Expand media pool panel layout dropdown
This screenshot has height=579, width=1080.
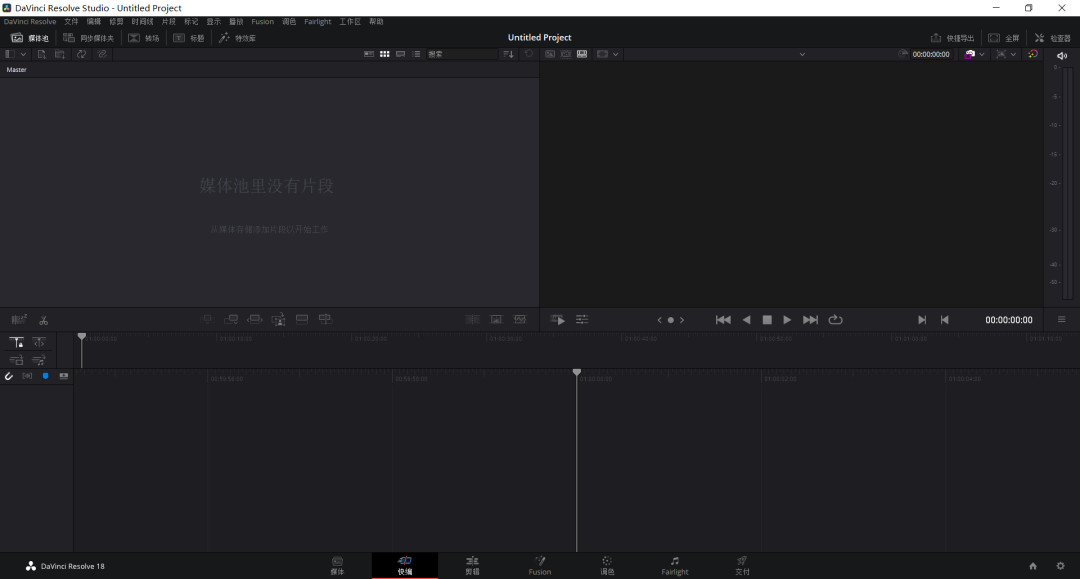pos(16,54)
